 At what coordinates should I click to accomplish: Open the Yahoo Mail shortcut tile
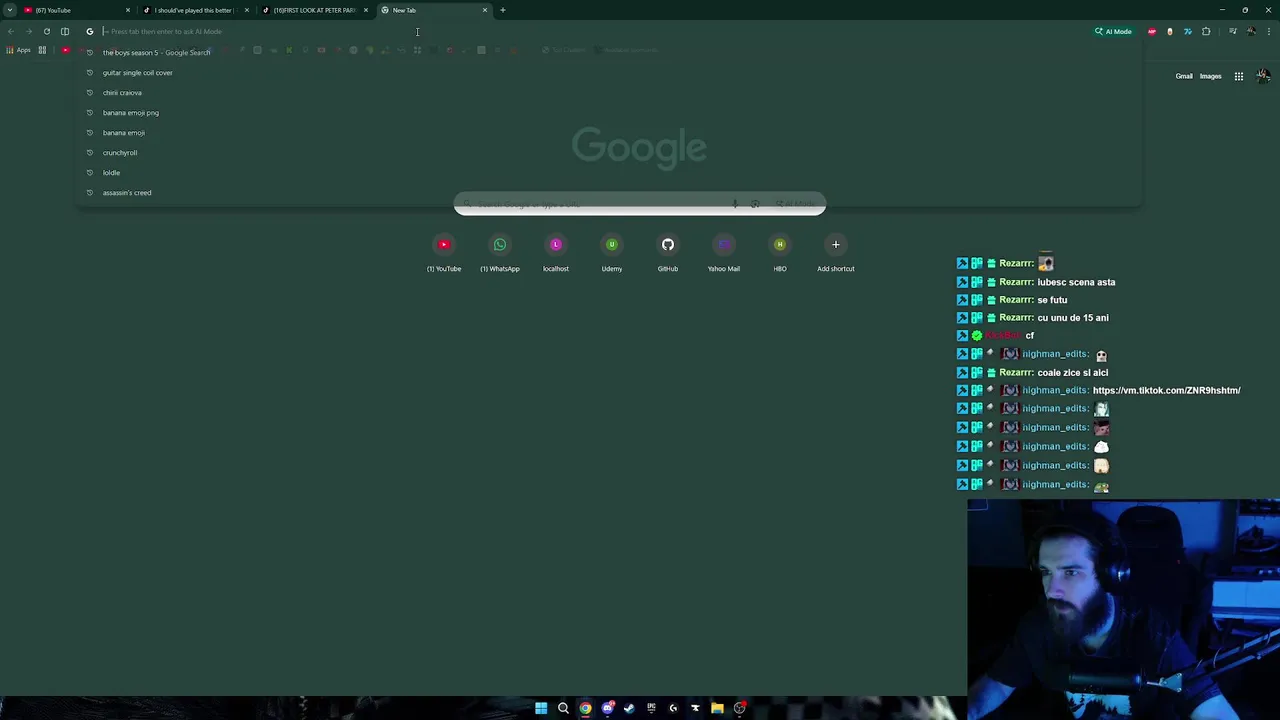click(x=724, y=253)
